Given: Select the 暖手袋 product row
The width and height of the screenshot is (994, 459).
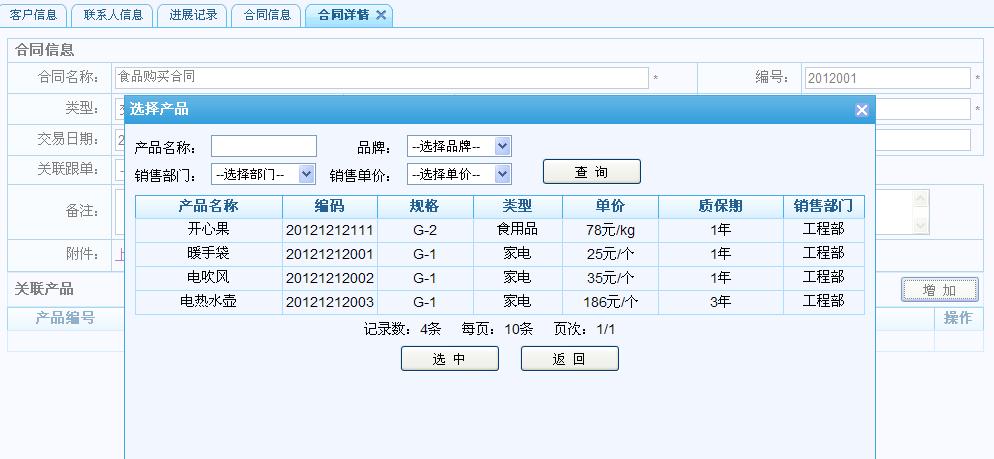Looking at the screenshot, I should click(x=208, y=253).
